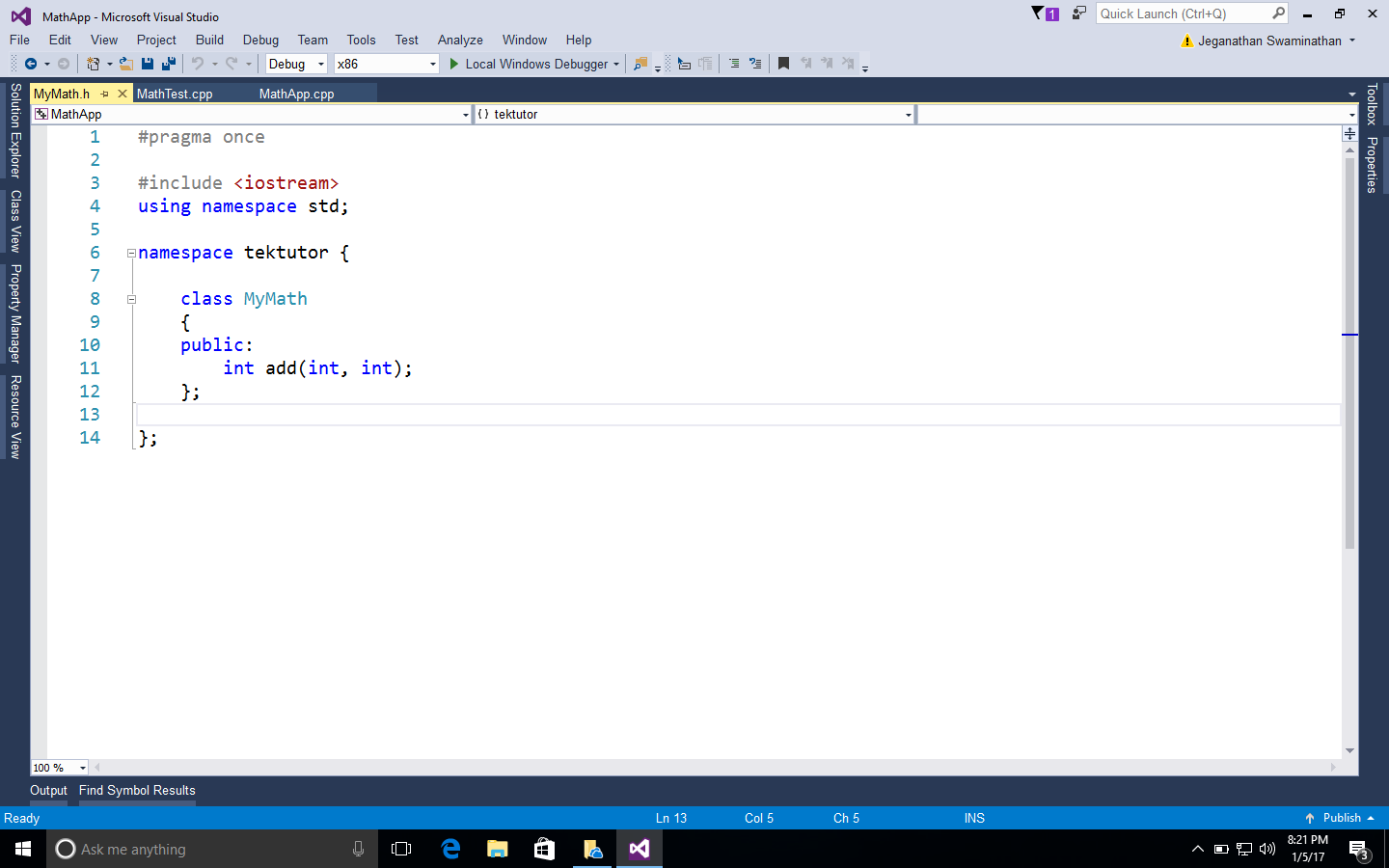Open Visual Studio from the Windows taskbar
Viewport: 1389px width, 868px height.
coord(639,849)
